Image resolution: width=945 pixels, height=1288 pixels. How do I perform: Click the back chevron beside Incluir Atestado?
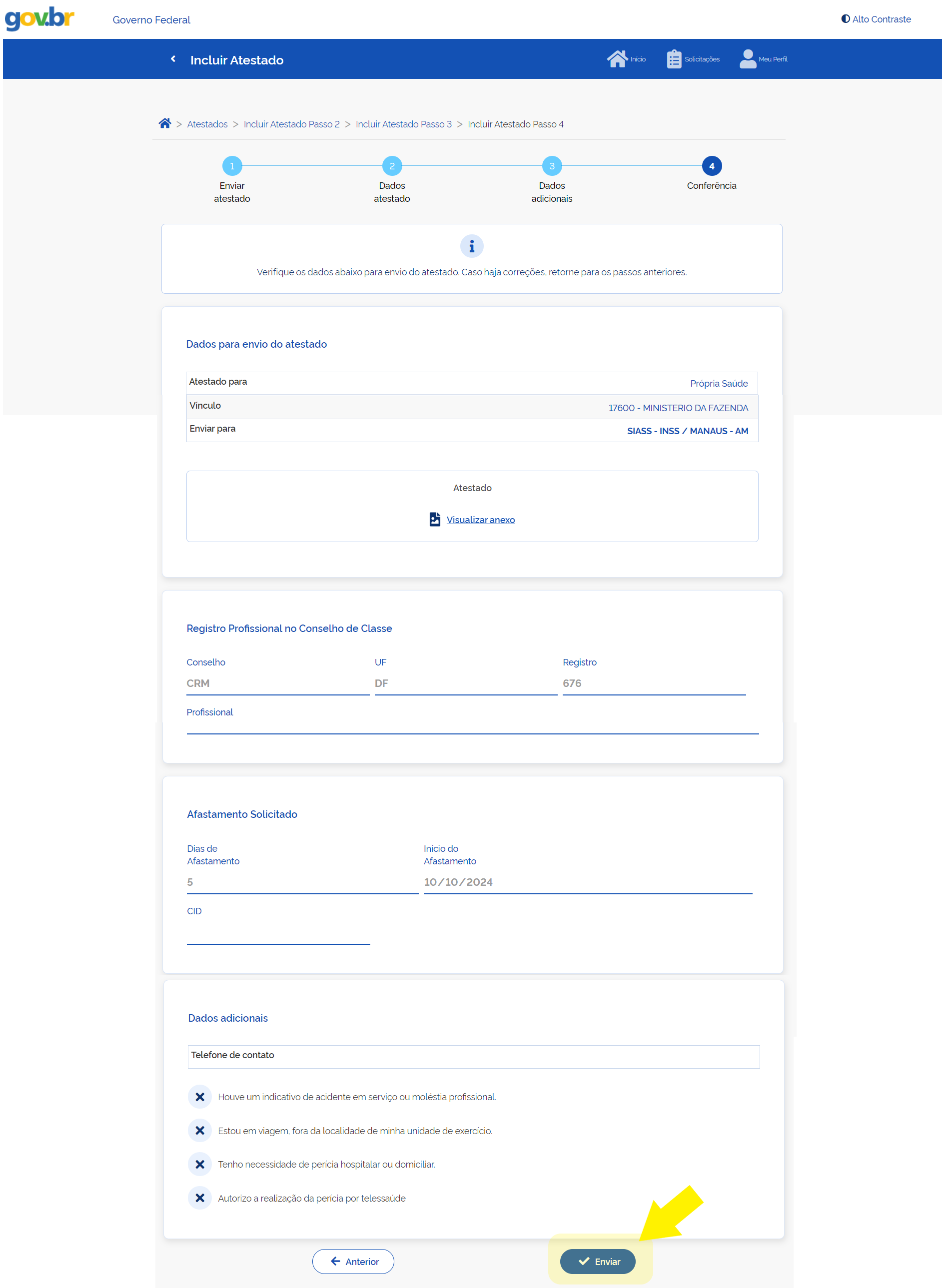[x=173, y=59]
